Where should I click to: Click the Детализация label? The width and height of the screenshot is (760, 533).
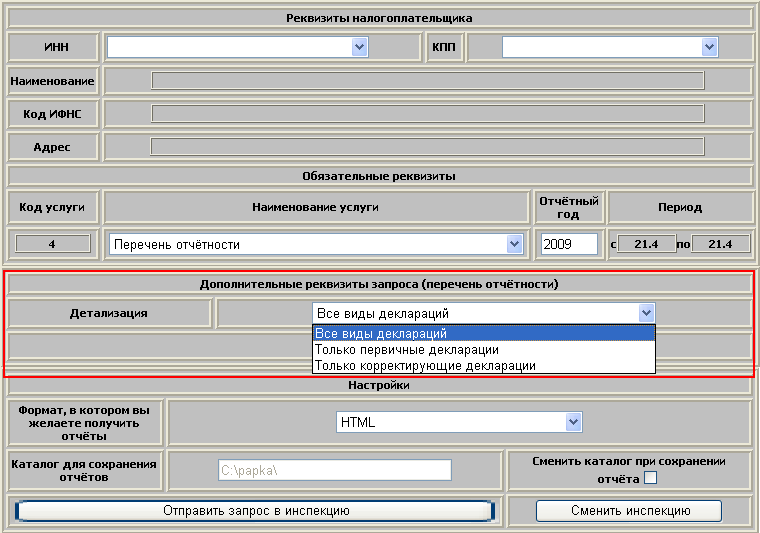coord(109,313)
